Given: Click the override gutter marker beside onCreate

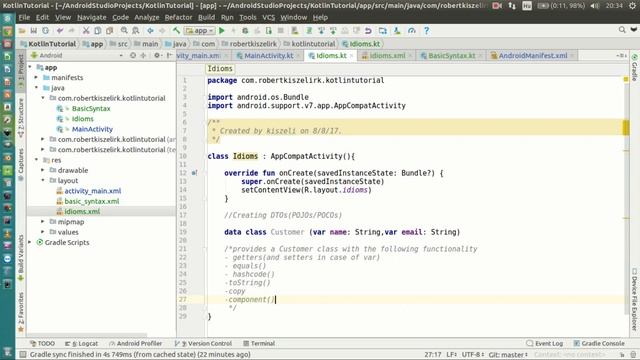Looking at the screenshot, I should click(194, 173).
